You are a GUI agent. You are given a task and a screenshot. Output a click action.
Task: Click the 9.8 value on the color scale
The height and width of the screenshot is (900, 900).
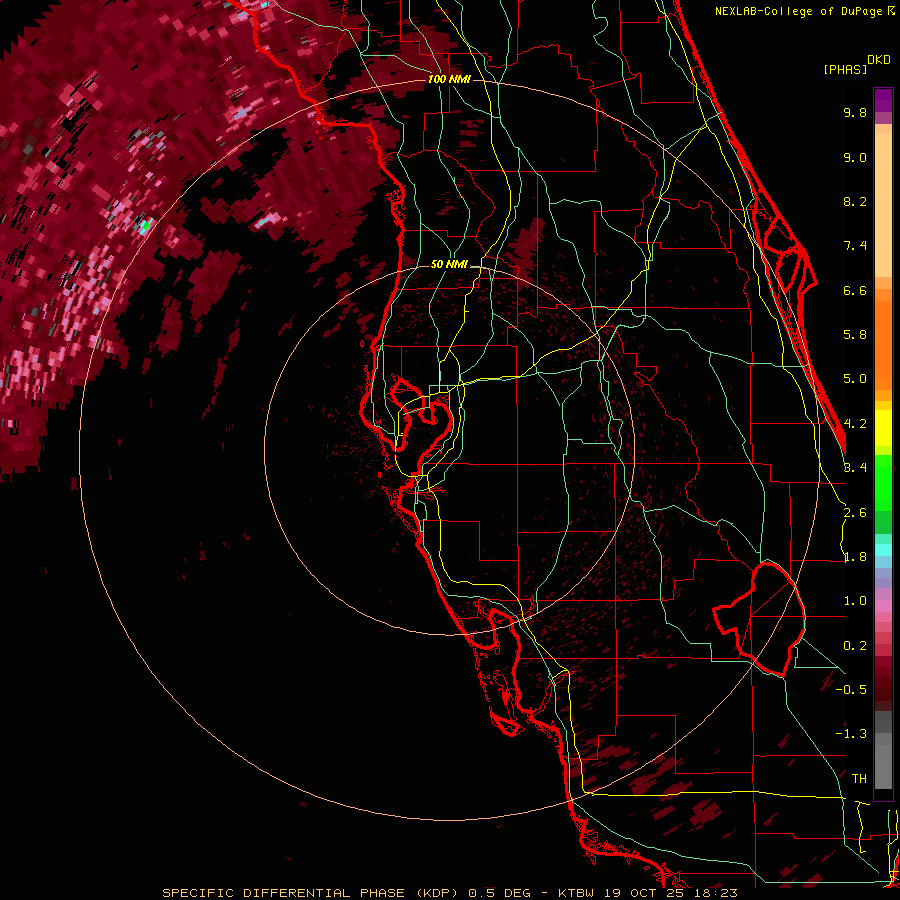[855, 112]
